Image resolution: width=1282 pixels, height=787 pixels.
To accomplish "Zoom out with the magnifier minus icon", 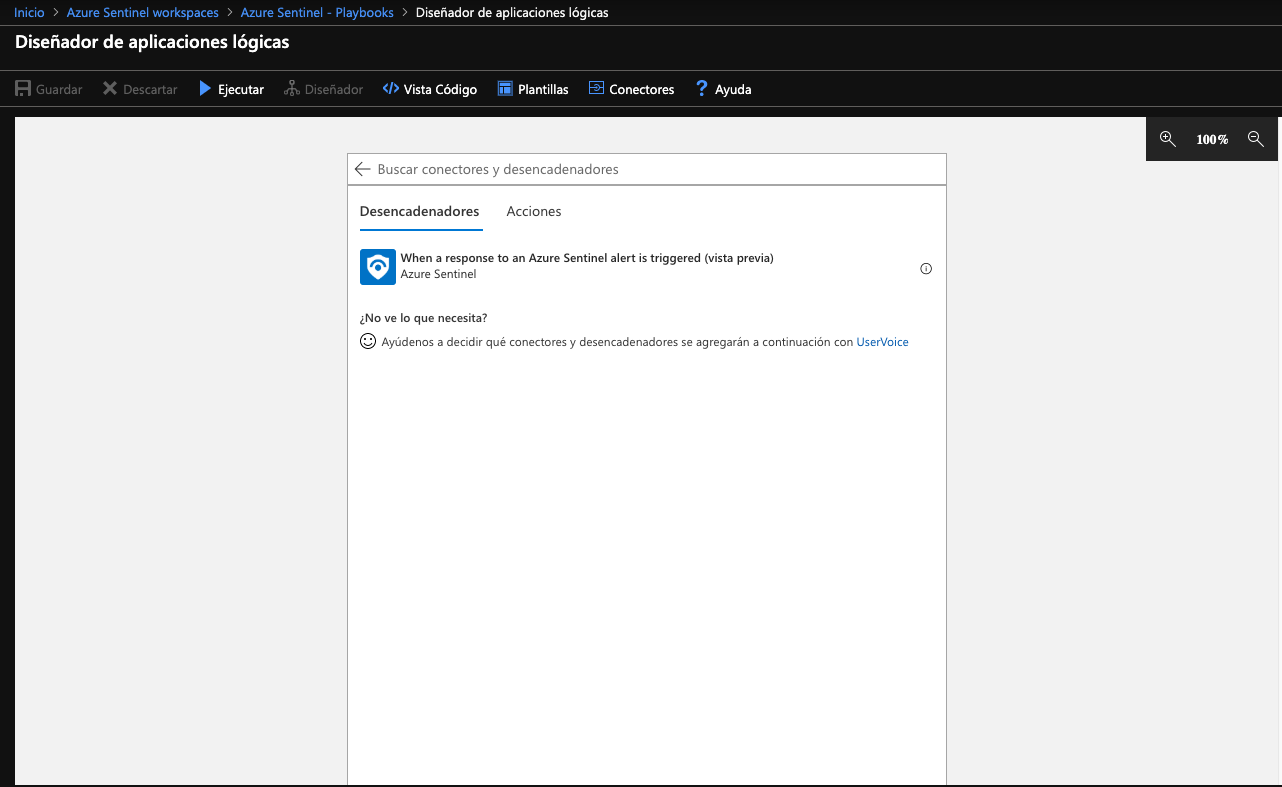I will pyautogui.click(x=1256, y=139).
